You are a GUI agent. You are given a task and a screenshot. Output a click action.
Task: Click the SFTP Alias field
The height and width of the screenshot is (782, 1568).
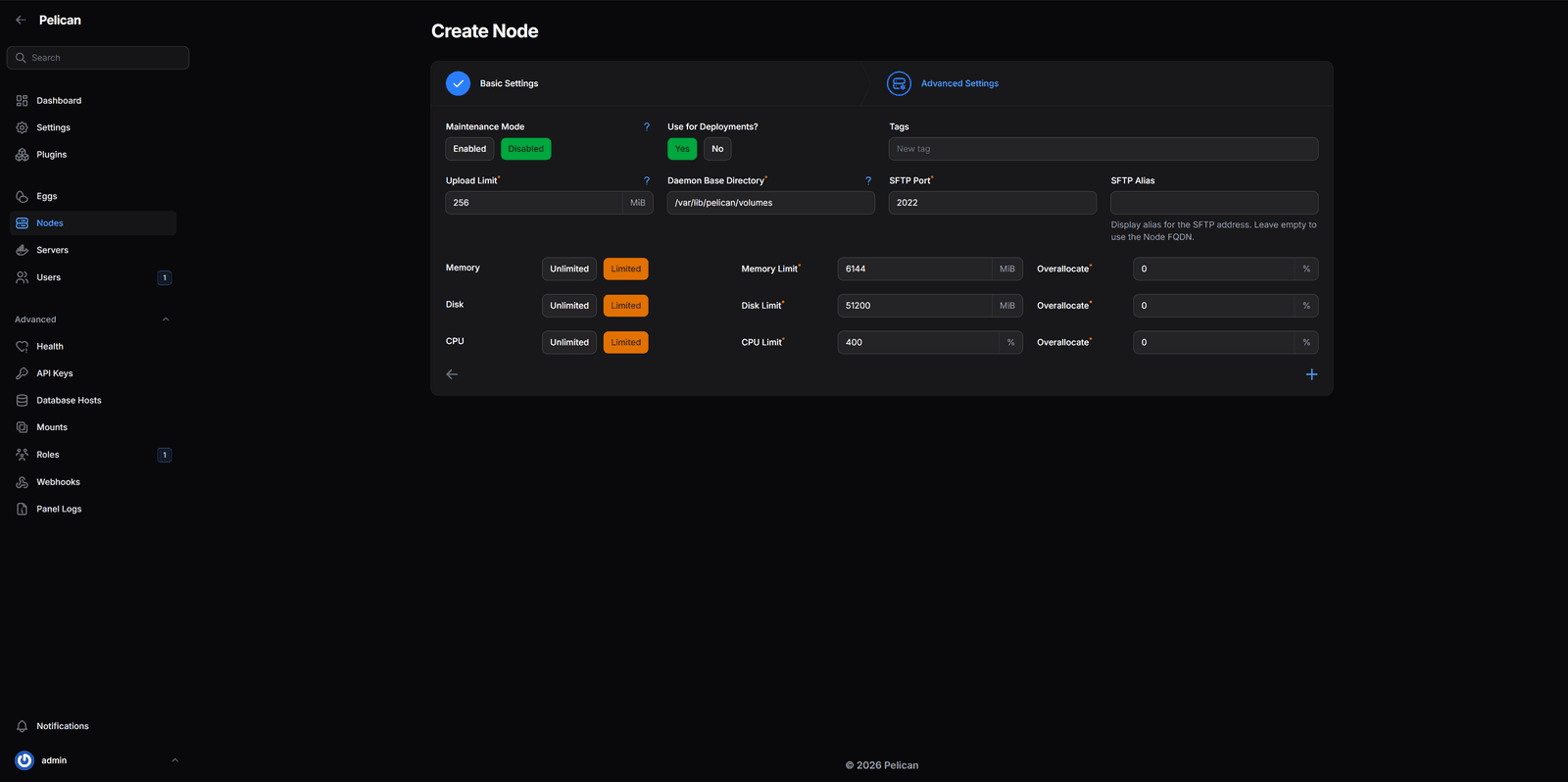(1214, 203)
